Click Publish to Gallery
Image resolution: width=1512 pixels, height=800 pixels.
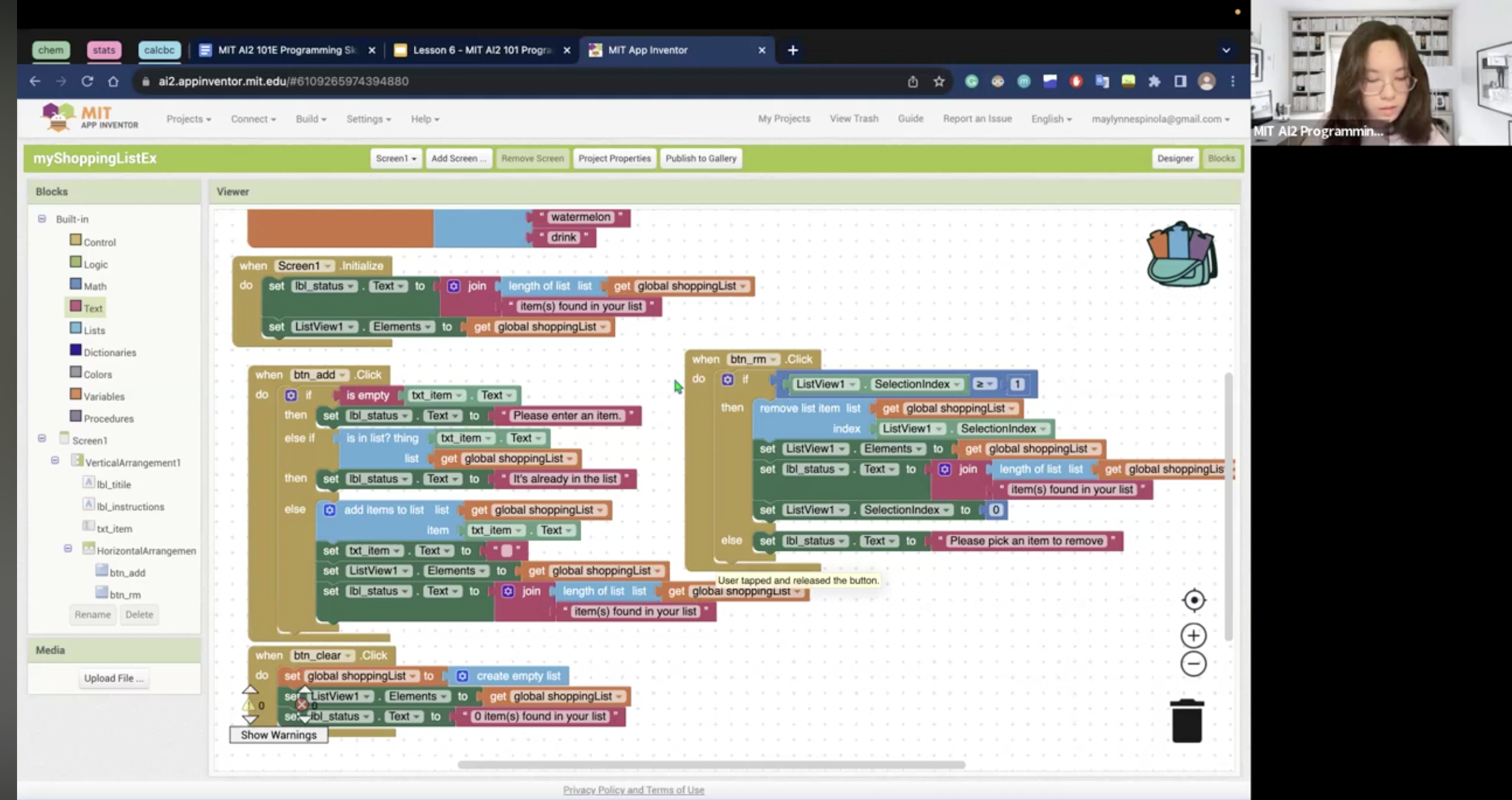pyautogui.click(x=701, y=158)
